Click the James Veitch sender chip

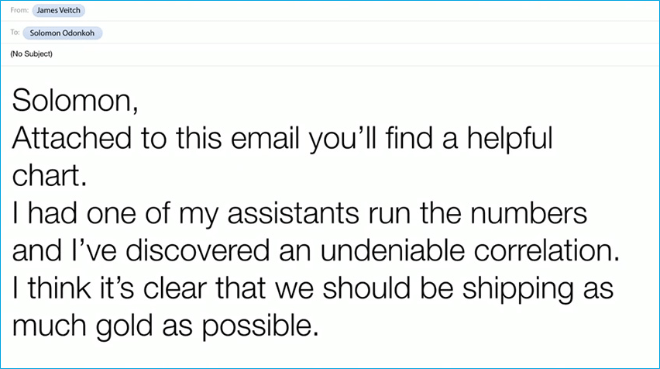coord(59,11)
